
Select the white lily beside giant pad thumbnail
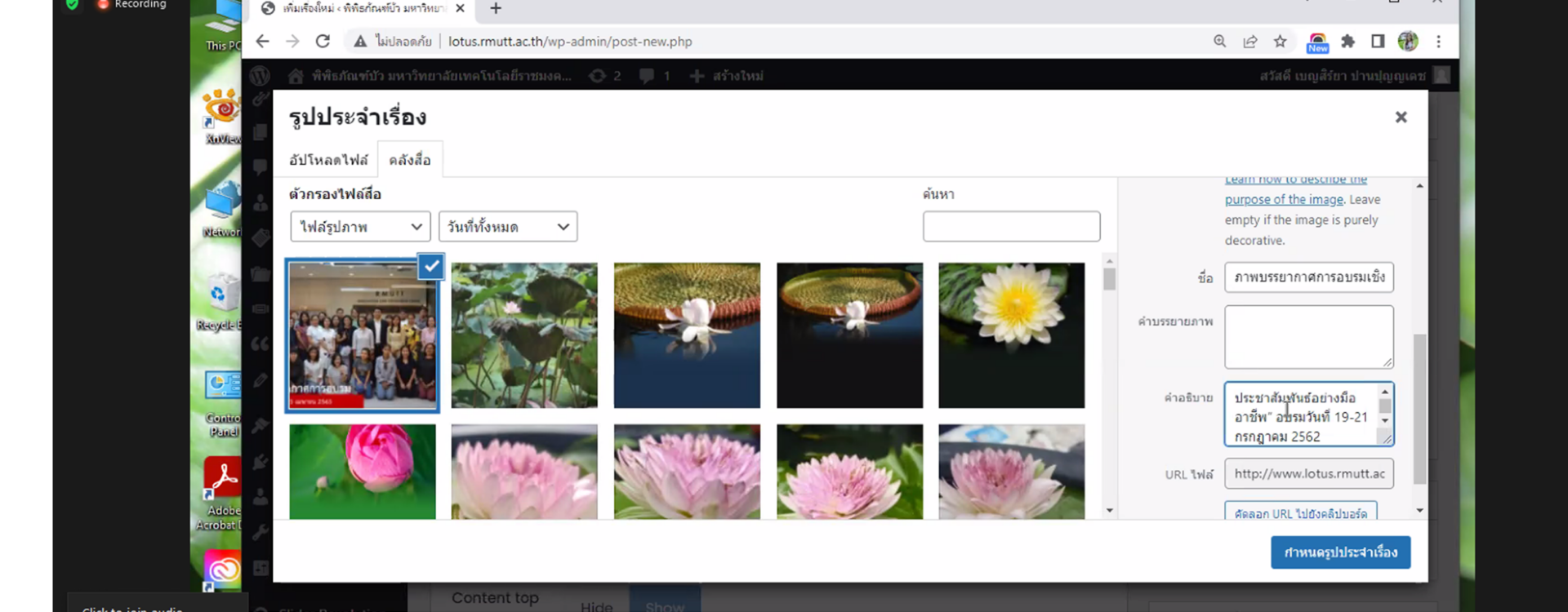[687, 335]
